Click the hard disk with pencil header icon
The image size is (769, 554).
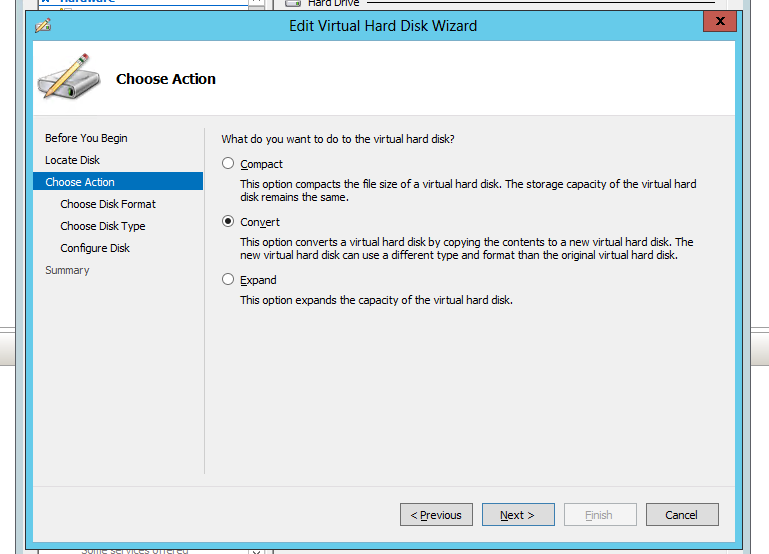[x=69, y=79]
